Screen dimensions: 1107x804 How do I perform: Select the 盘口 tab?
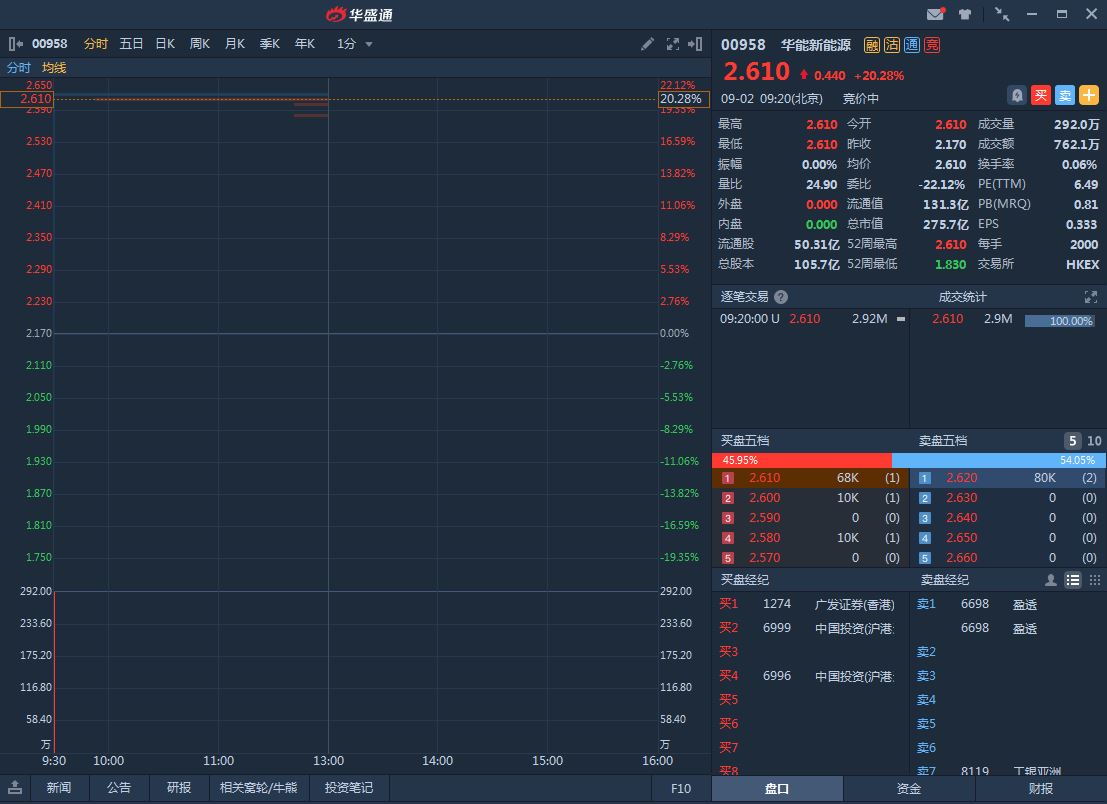(777, 788)
